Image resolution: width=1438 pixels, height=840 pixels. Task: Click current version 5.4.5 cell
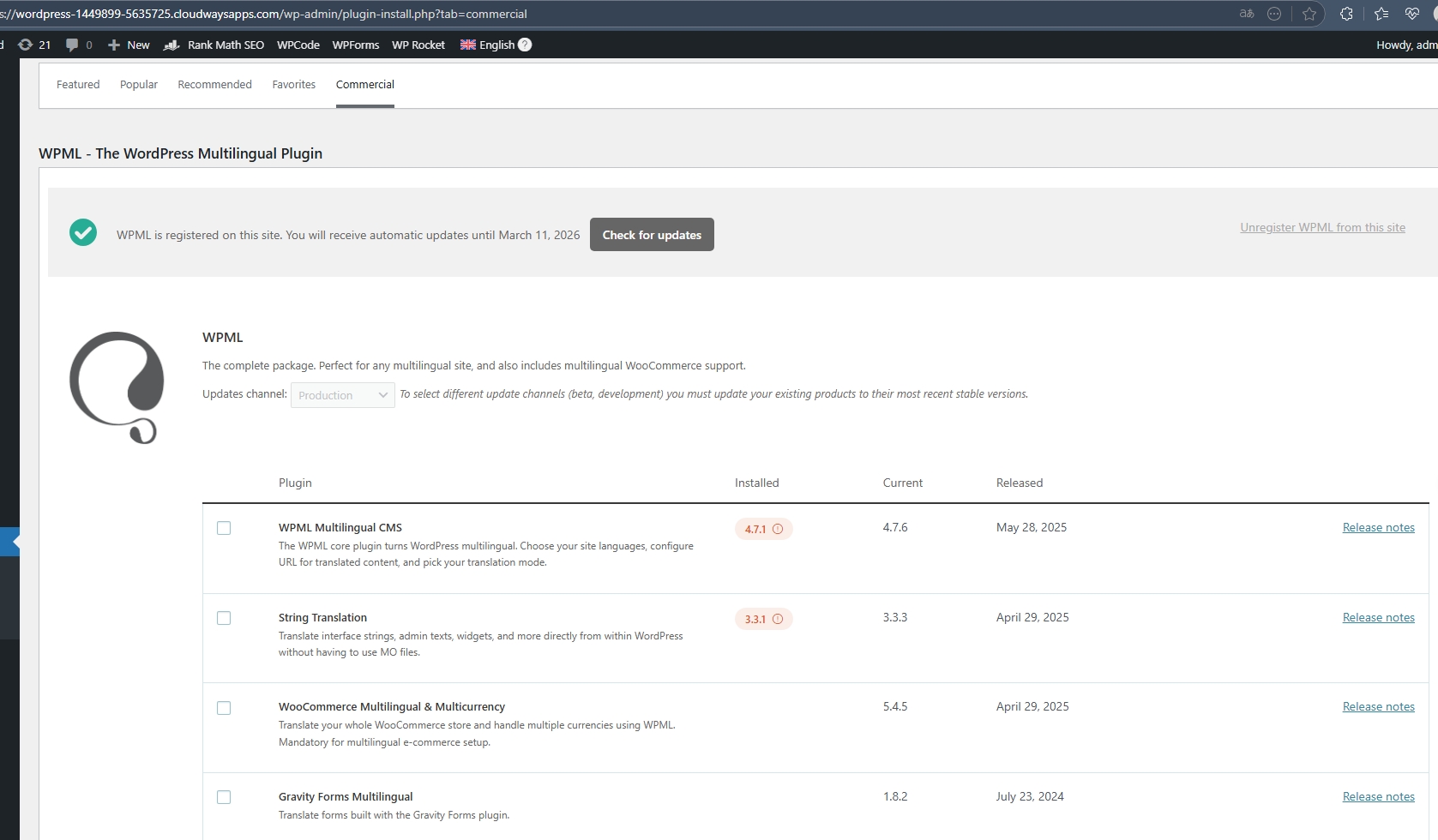(895, 706)
